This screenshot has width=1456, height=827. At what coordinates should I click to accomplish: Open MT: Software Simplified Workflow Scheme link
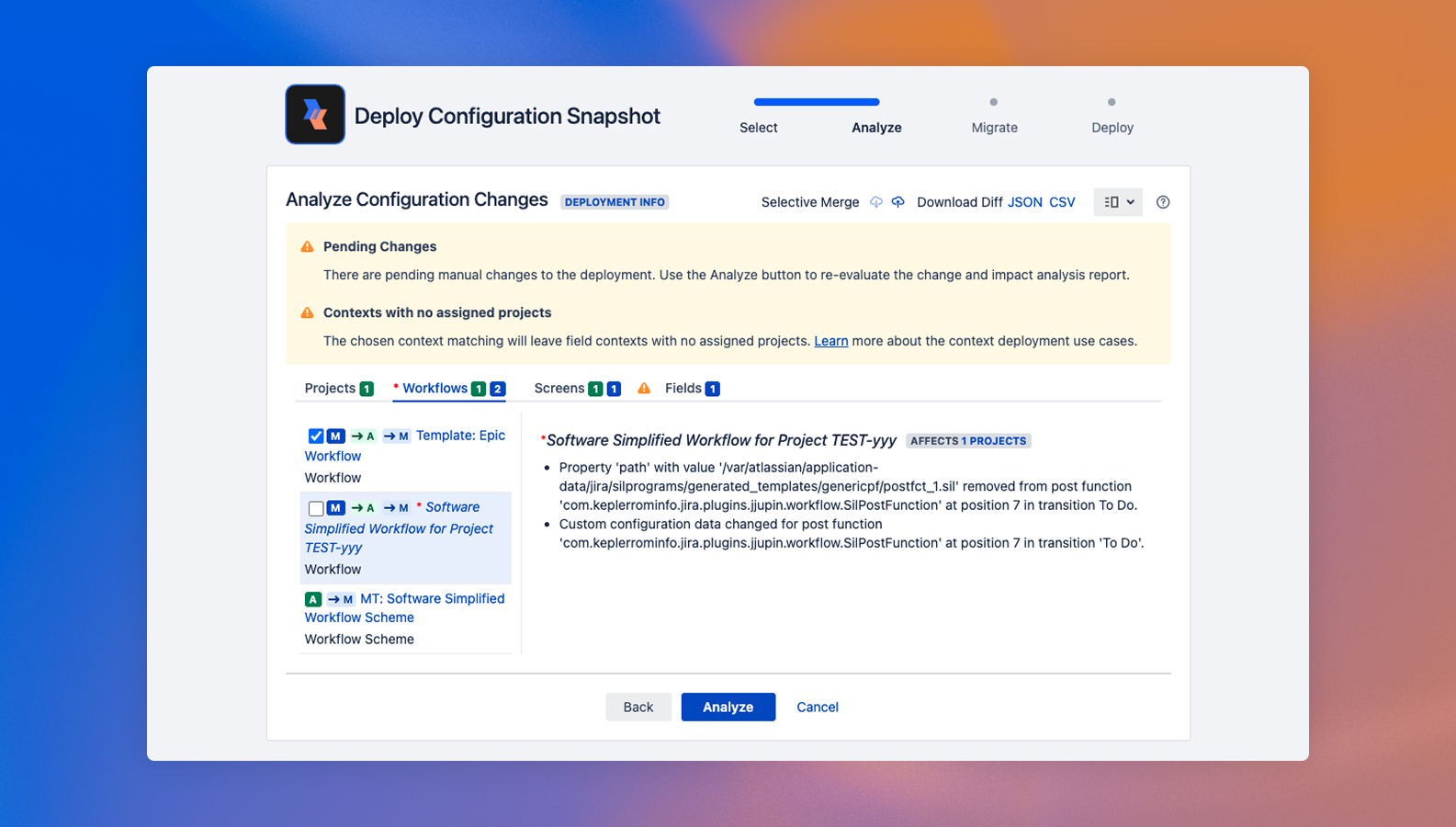(x=405, y=607)
